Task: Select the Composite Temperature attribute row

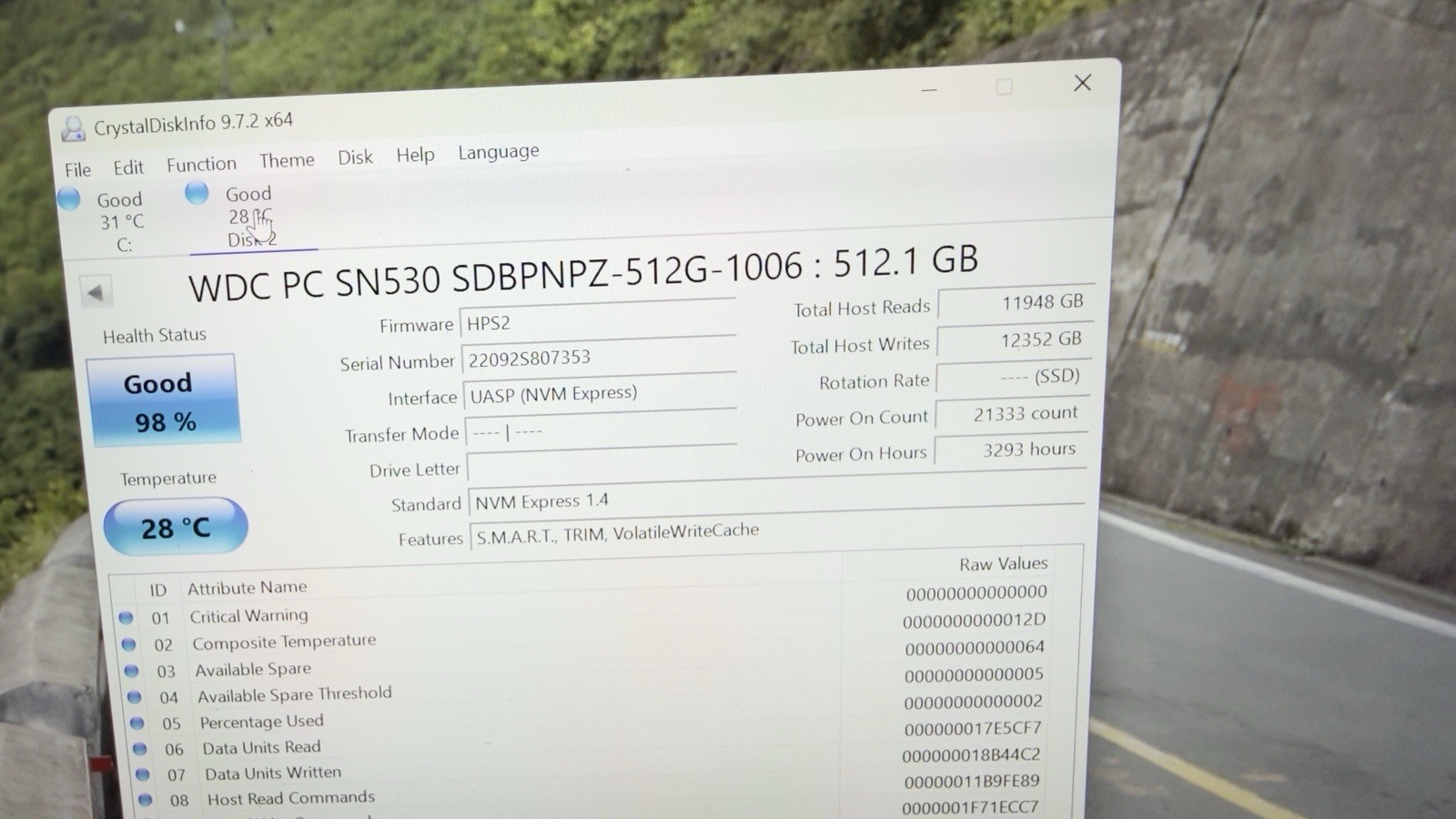Action: (x=586, y=632)
